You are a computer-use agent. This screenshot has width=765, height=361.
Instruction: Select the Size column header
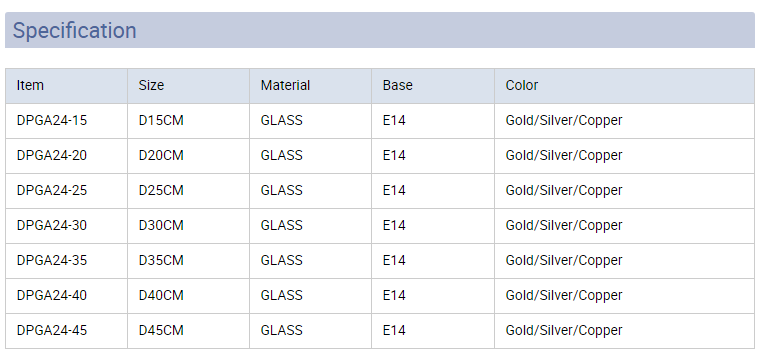[x=188, y=86]
